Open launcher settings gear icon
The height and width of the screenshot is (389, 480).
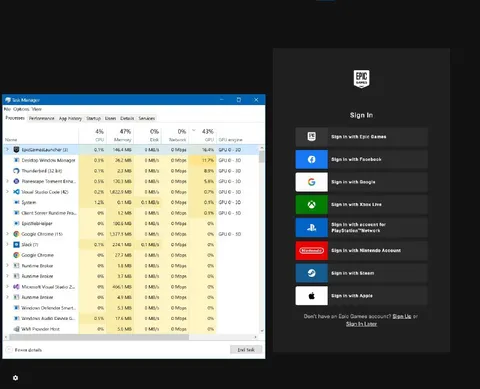click(x=15, y=378)
